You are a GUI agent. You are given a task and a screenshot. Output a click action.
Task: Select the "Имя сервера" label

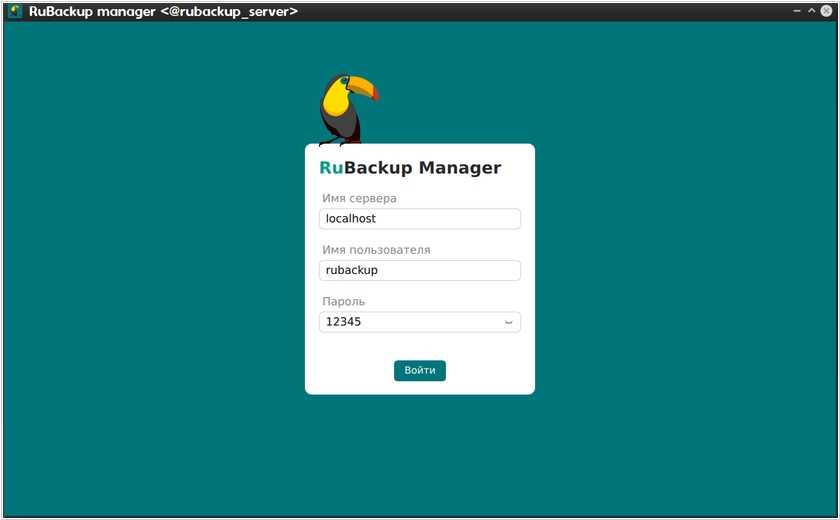359,198
